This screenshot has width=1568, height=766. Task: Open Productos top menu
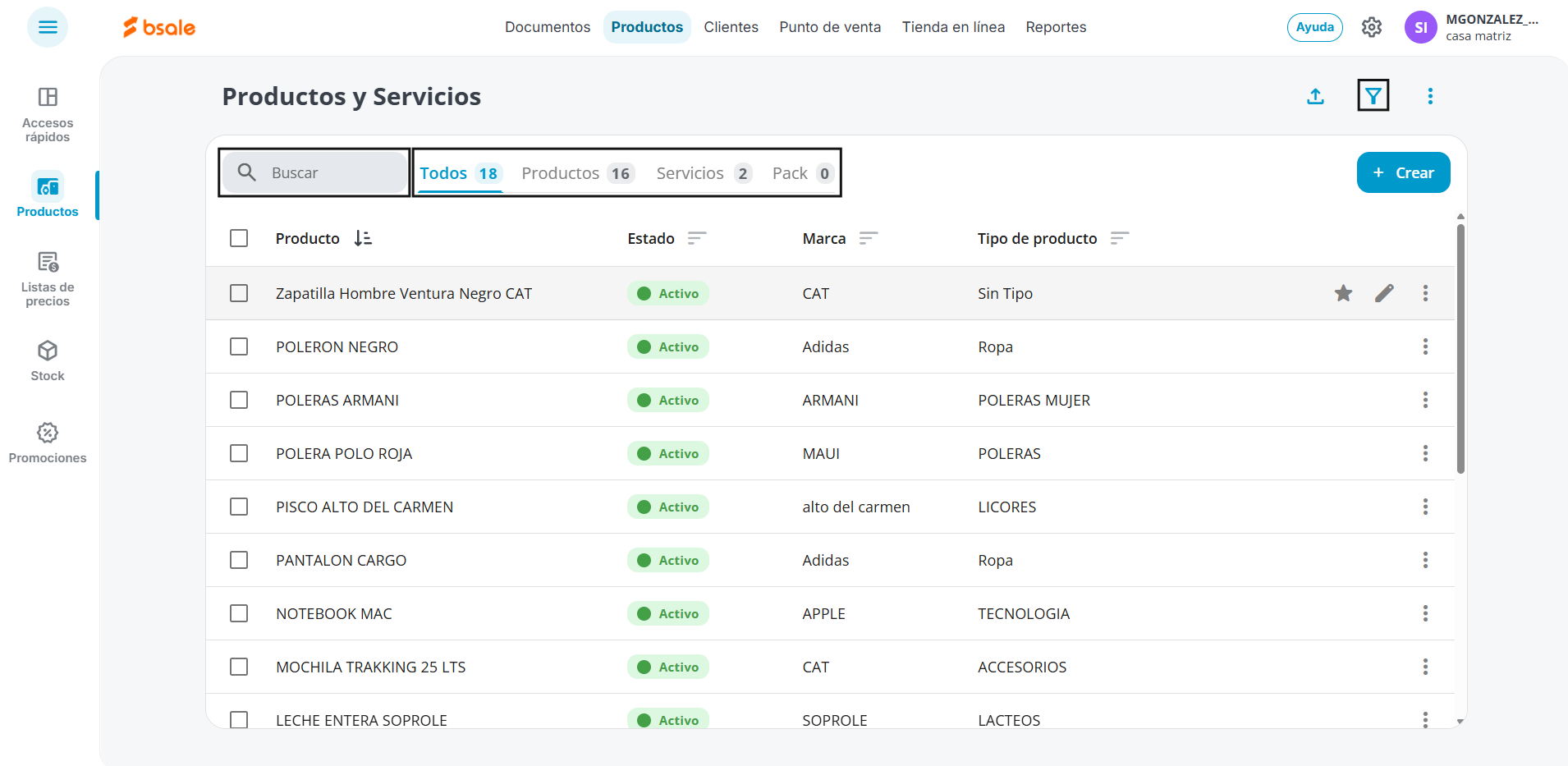click(x=647, y=27)
